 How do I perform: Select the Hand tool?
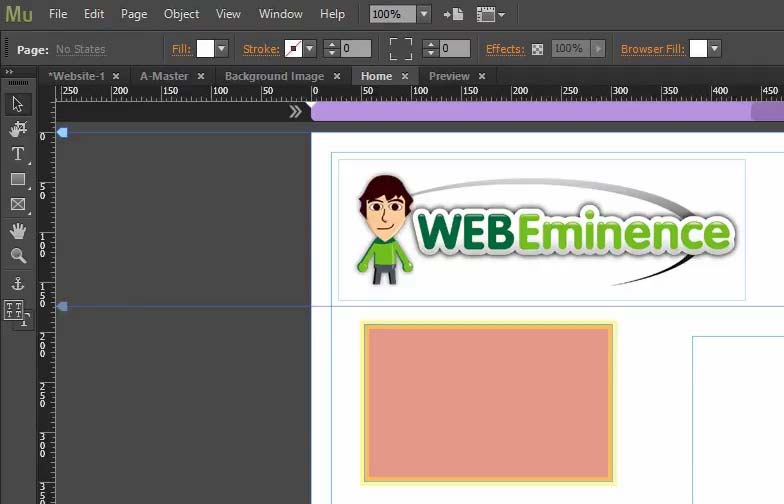tap(18, 231)
